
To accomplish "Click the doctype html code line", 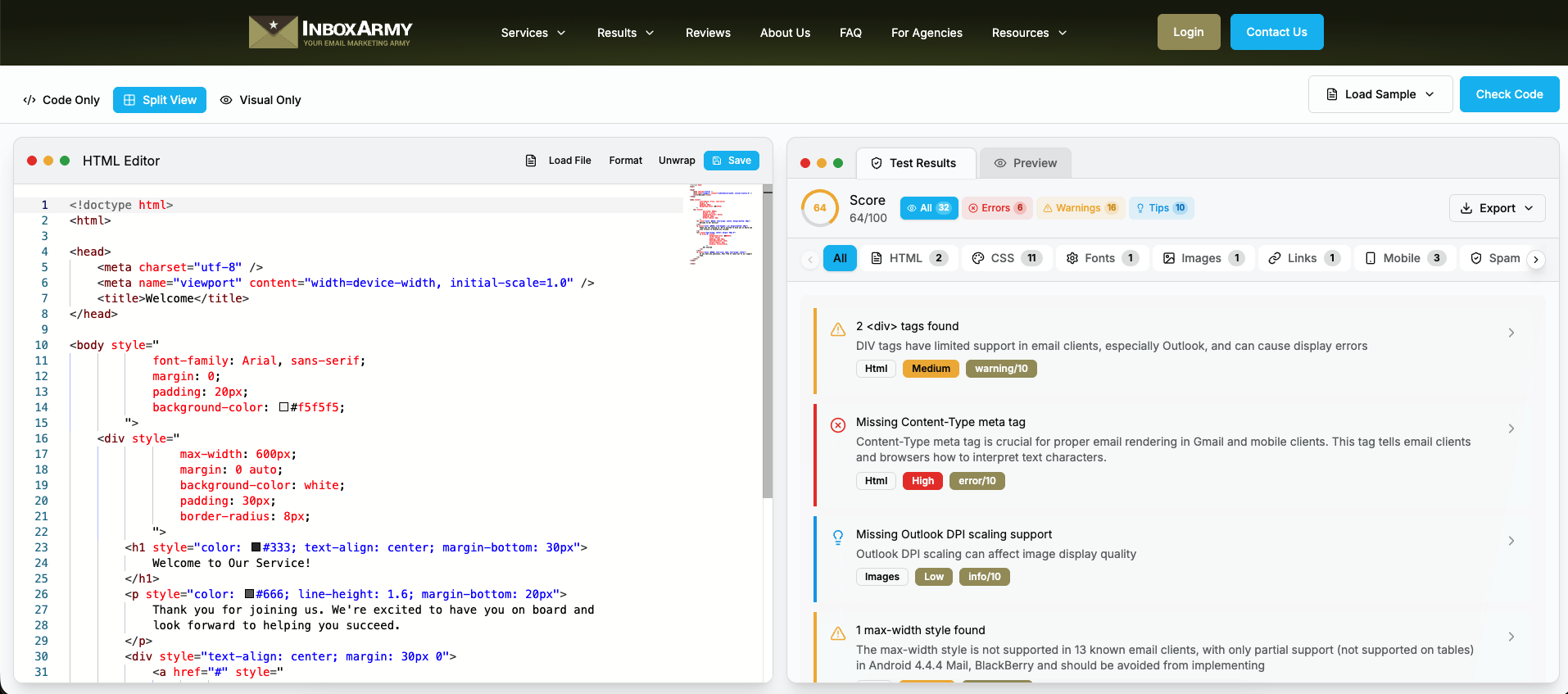I will coord(121,205).
